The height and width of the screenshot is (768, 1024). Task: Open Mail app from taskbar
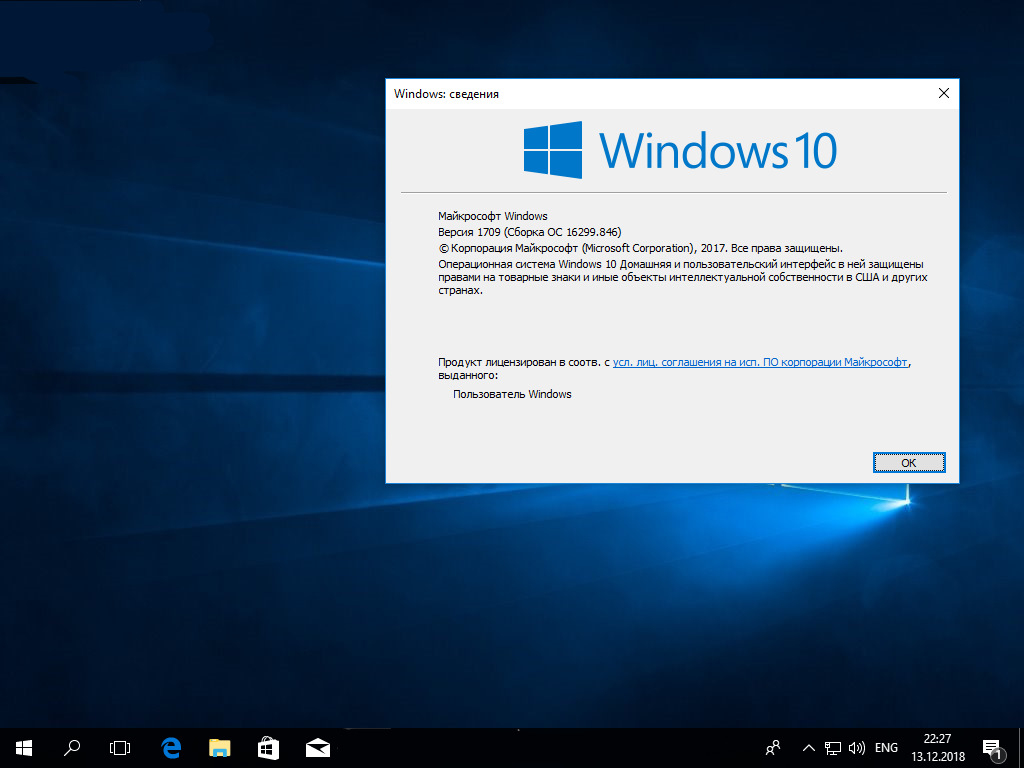pyautogui.click(x=317, y=748)
